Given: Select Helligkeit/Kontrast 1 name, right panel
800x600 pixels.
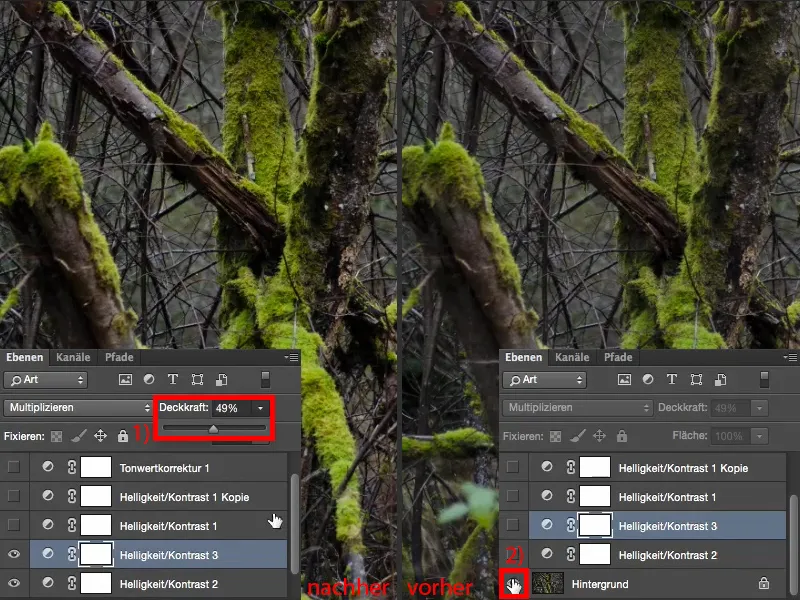Looking at the screenshot, I should [x=667, y=497].
